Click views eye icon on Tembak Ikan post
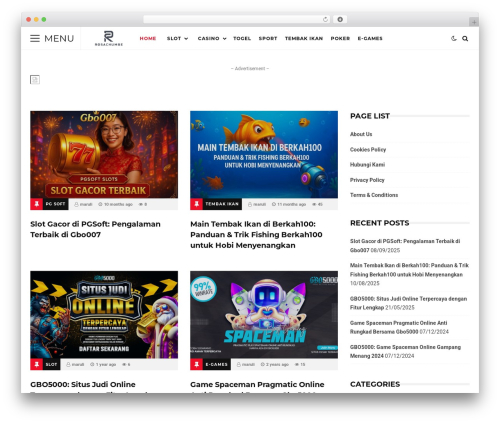This screenshot has height=423, width=500. [314, 204]
